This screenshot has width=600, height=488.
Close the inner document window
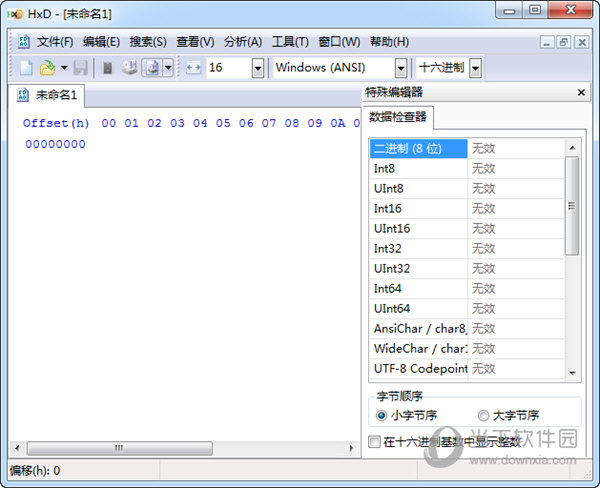(x=582, y=42)
